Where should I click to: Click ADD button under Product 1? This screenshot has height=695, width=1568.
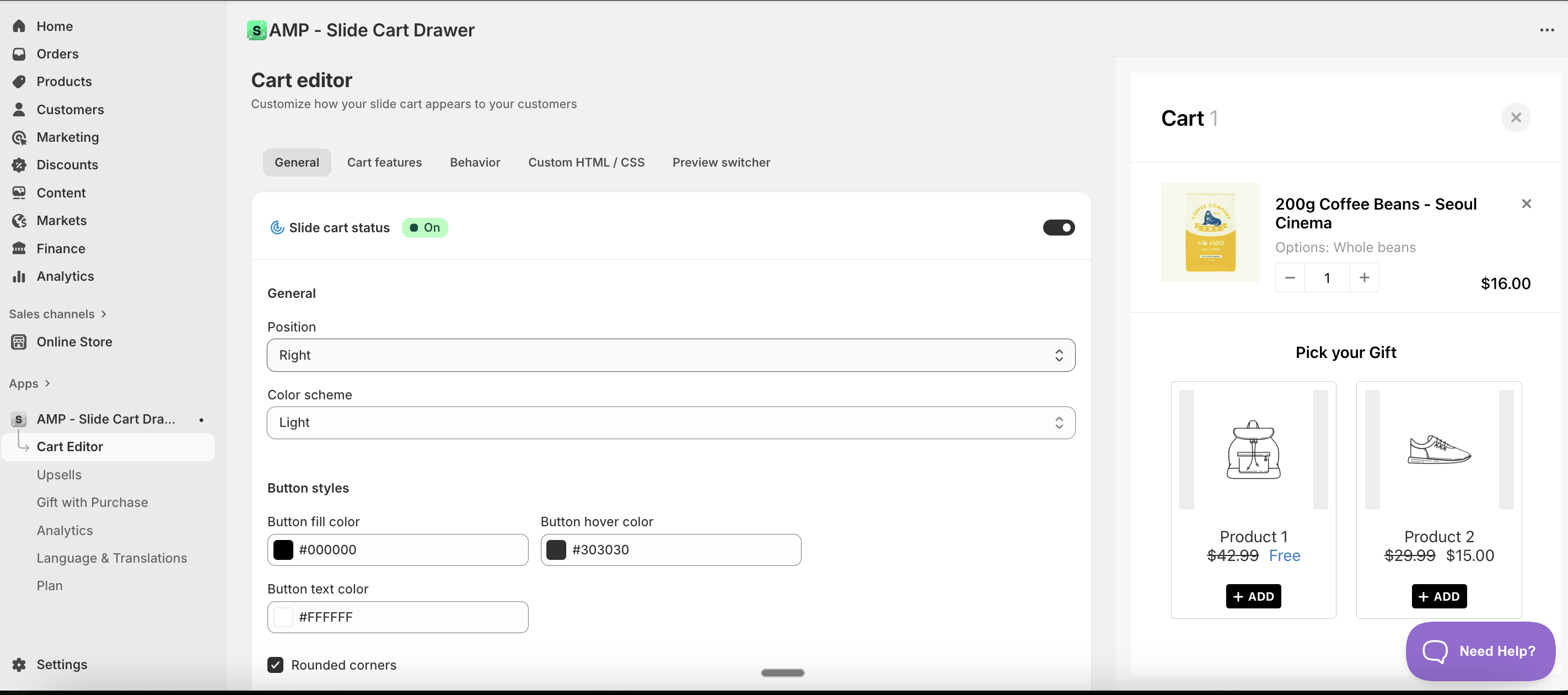1253,596
